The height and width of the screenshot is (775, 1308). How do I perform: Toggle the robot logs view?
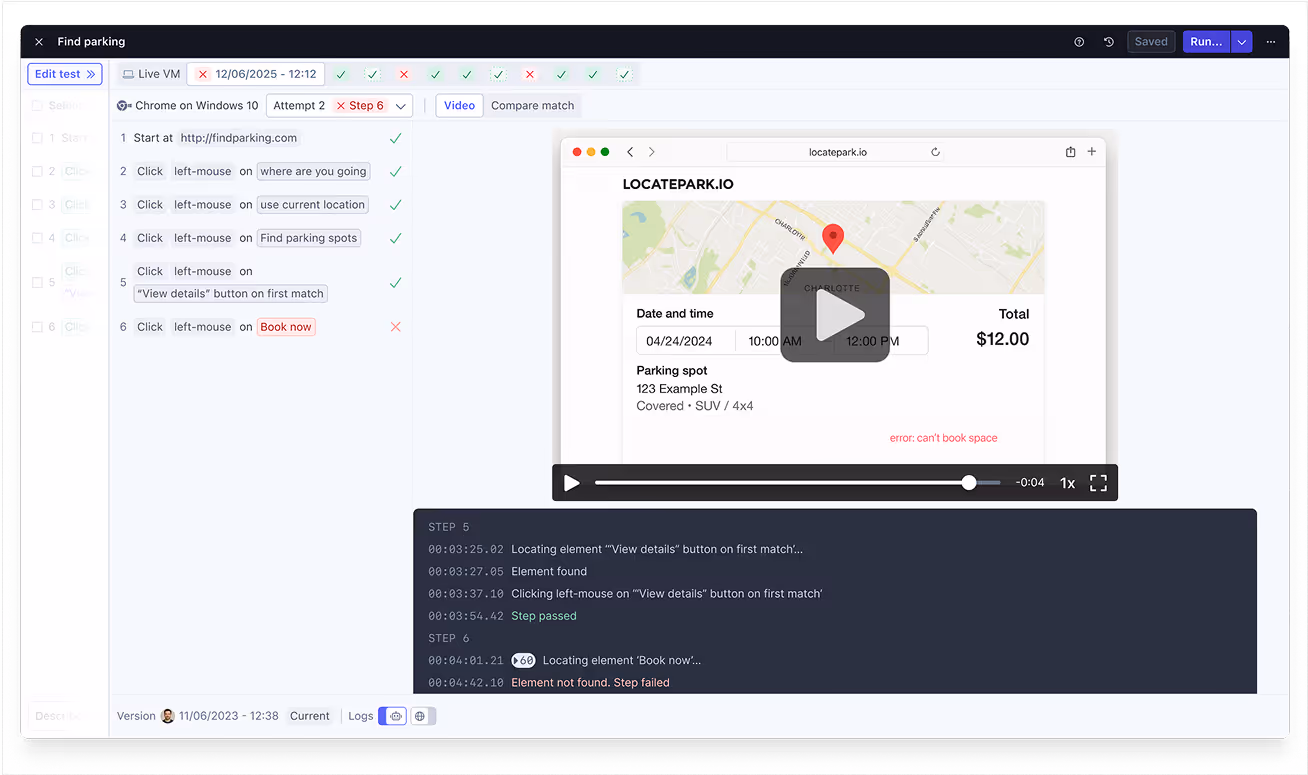tap(395, 716)
